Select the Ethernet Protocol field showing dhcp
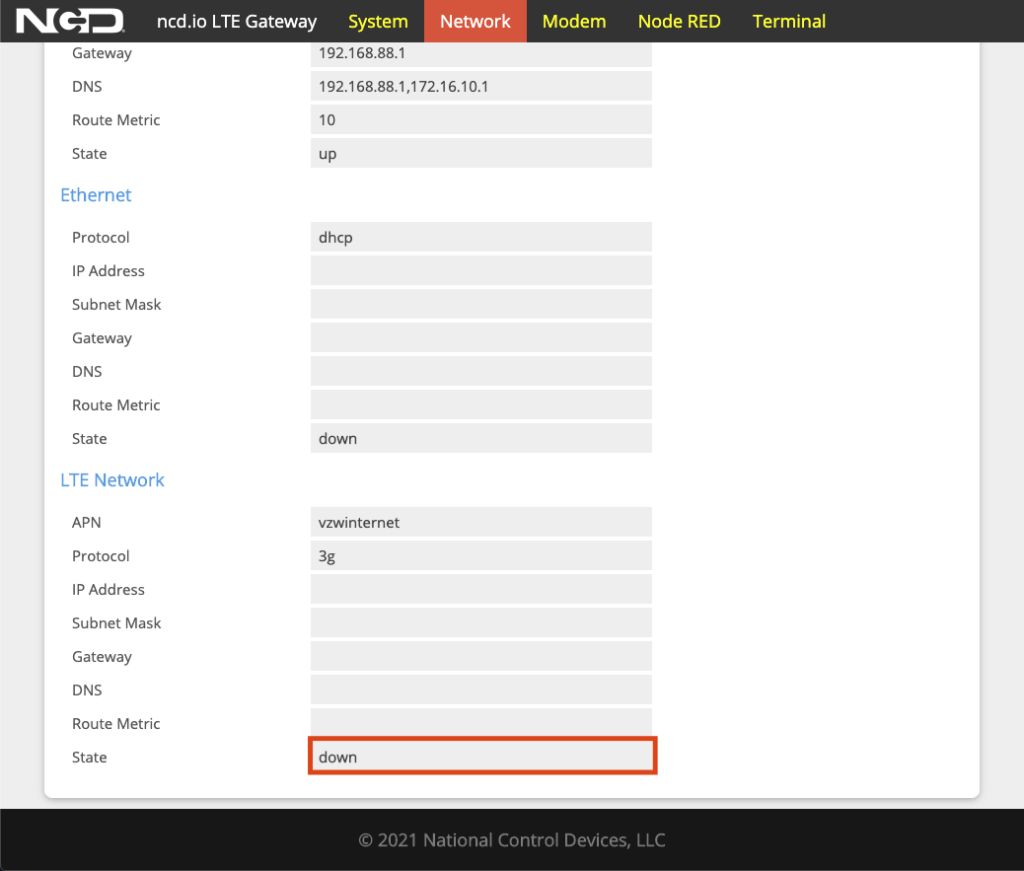The width and height of the screenshot is (1024, 871). point(481,238)
